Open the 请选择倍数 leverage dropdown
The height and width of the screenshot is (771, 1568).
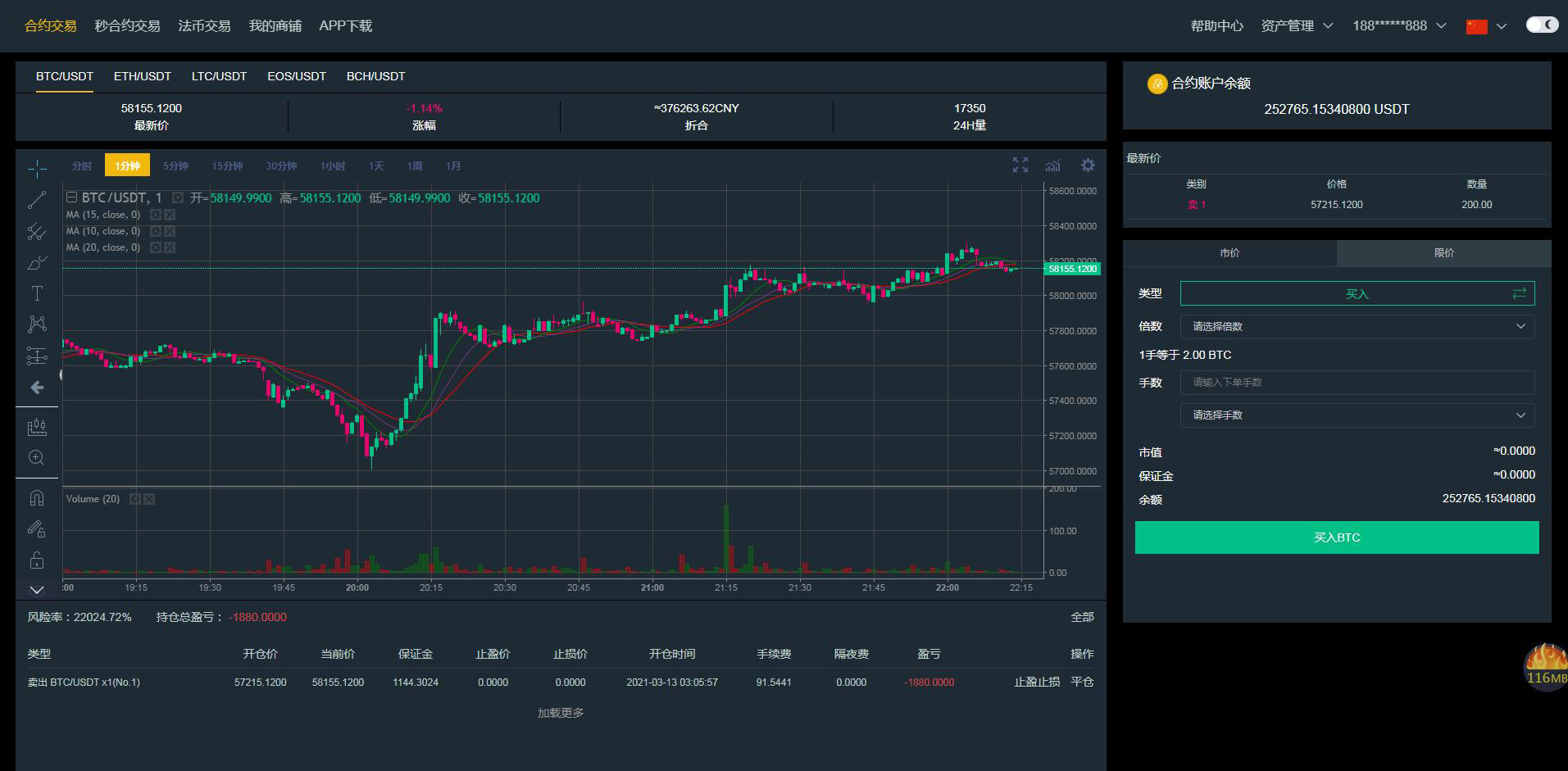pyautogui.click(x=1357, y=326)
